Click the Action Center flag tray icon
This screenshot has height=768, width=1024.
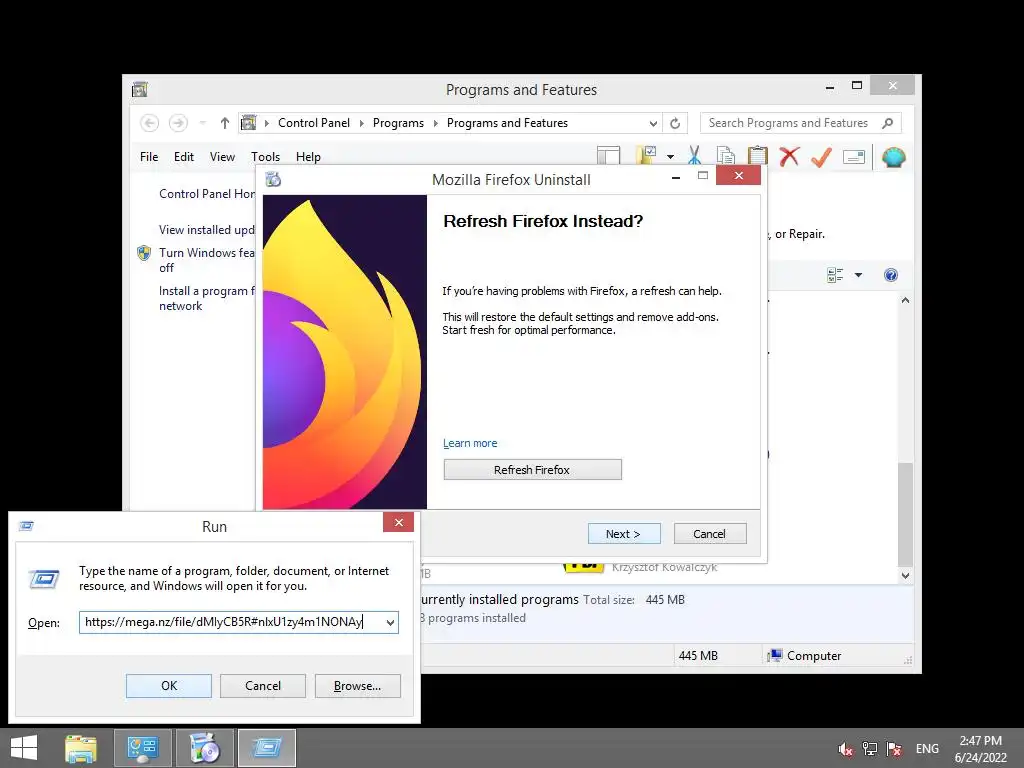(894, 749)
